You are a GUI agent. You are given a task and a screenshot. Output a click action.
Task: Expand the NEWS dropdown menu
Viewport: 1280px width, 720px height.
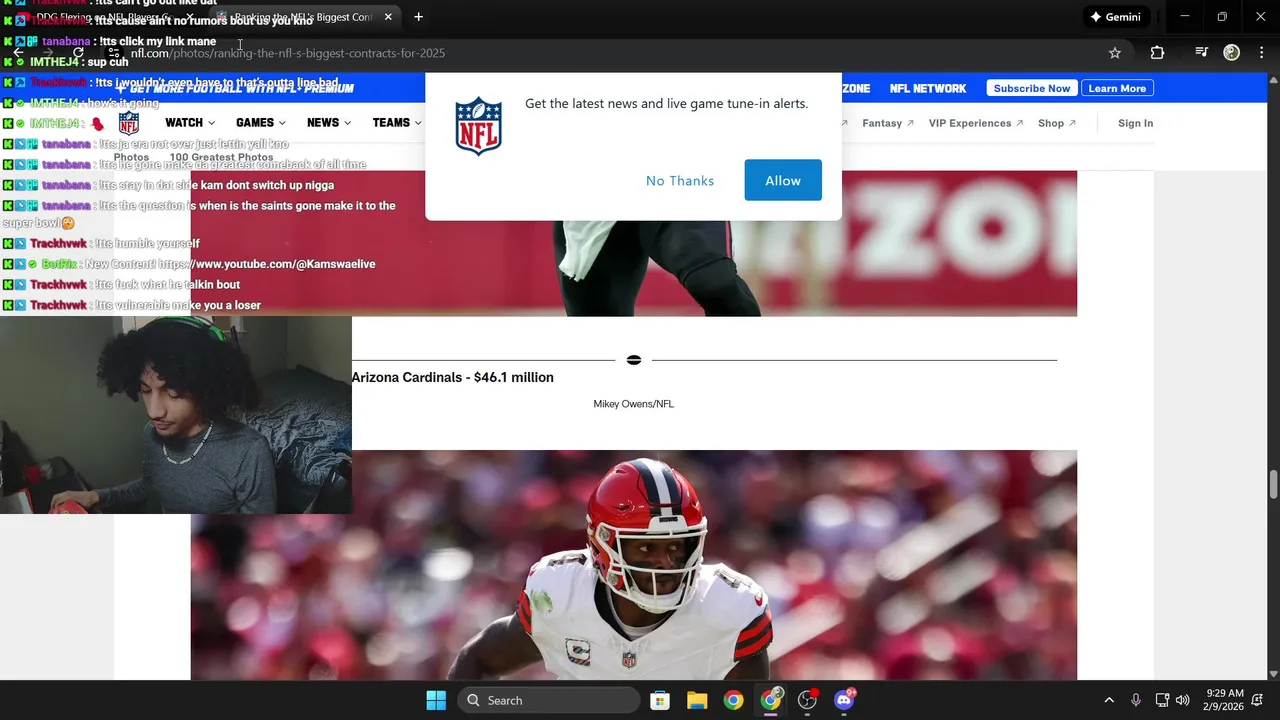(x=329, y=123)
